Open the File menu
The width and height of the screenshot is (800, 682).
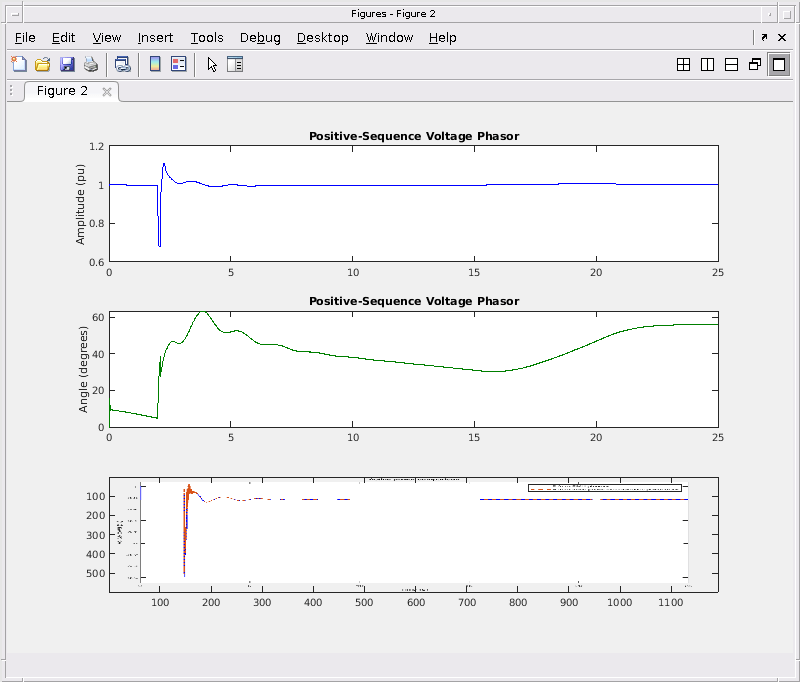pyautogui.click(x=25, y=38)
